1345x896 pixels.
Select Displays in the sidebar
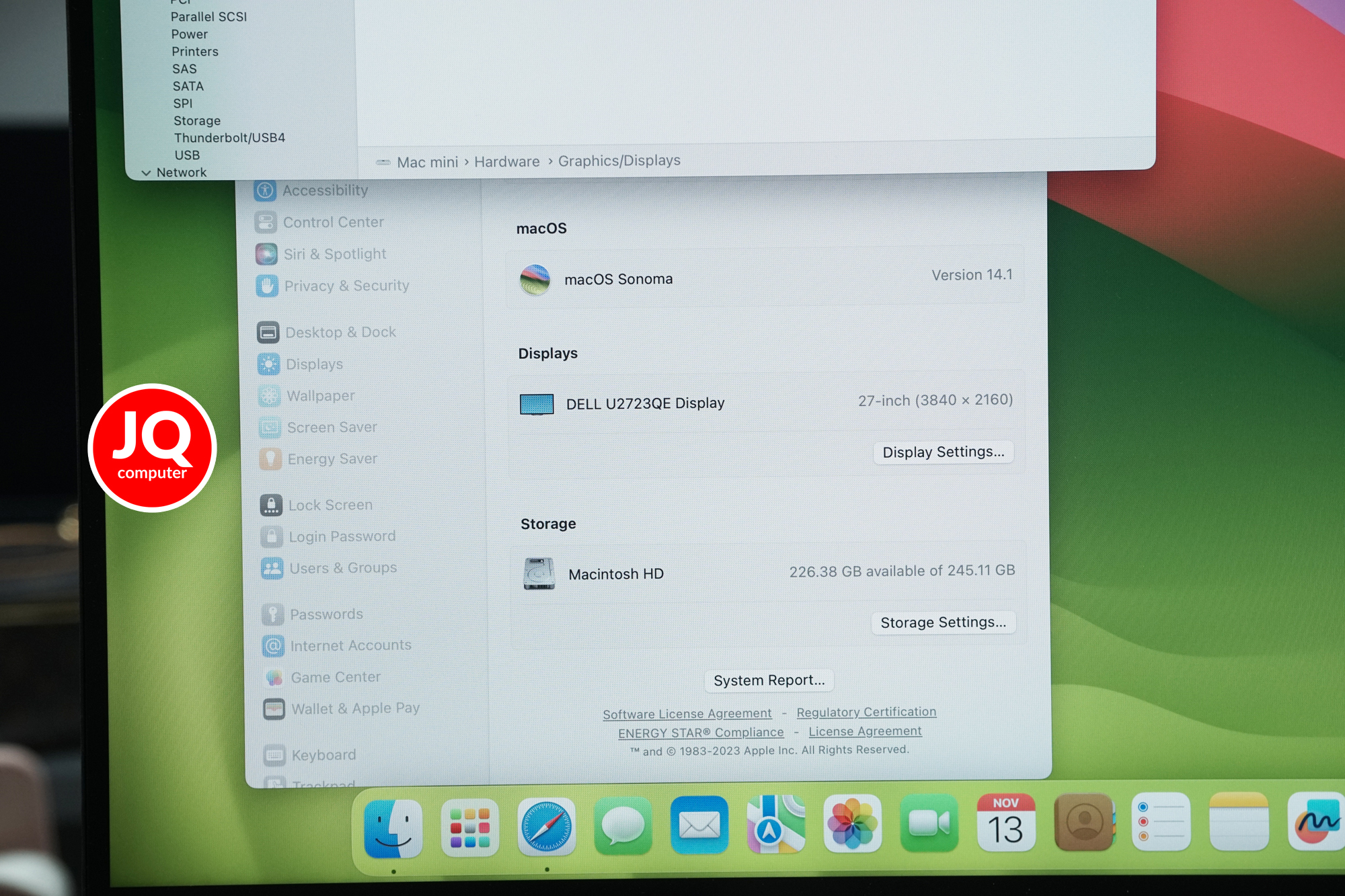[301, 364]
